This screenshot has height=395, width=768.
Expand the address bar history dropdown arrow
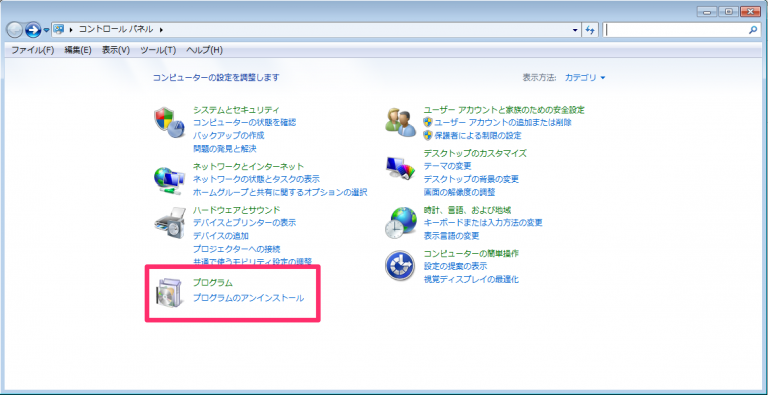click(575, 30)
